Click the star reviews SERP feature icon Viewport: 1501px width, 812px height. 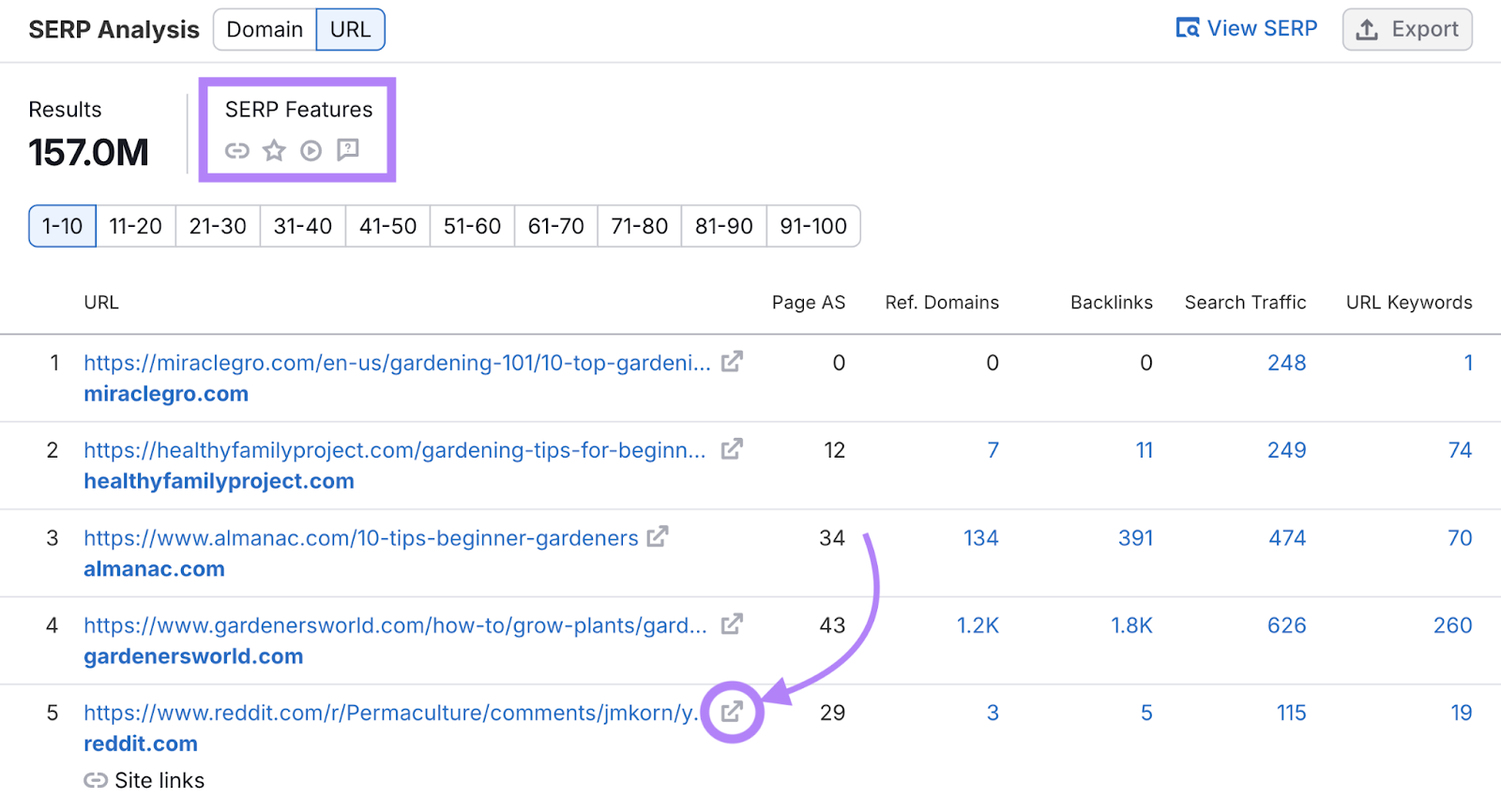274,150
